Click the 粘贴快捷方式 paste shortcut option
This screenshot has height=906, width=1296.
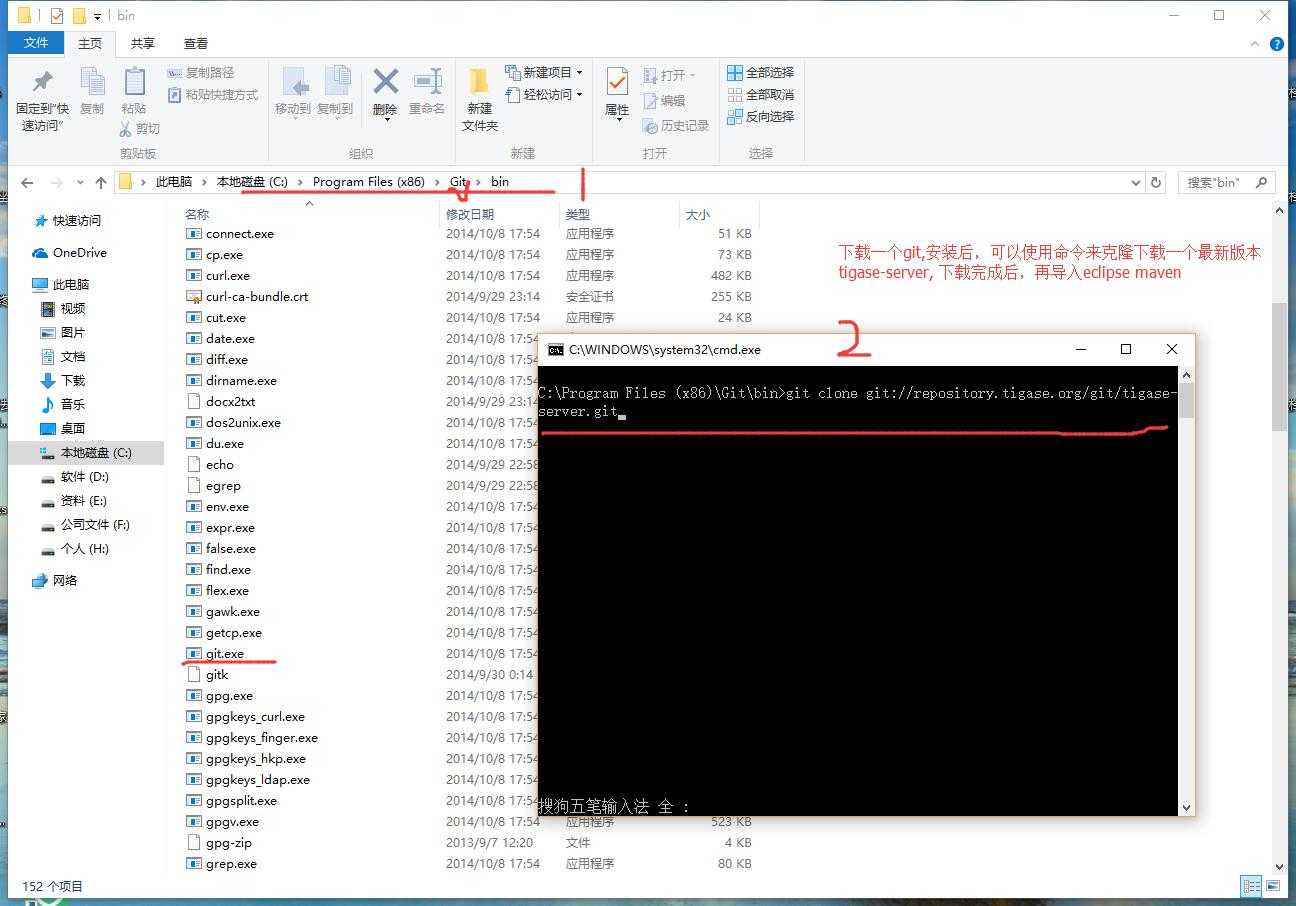click(212, 95)
